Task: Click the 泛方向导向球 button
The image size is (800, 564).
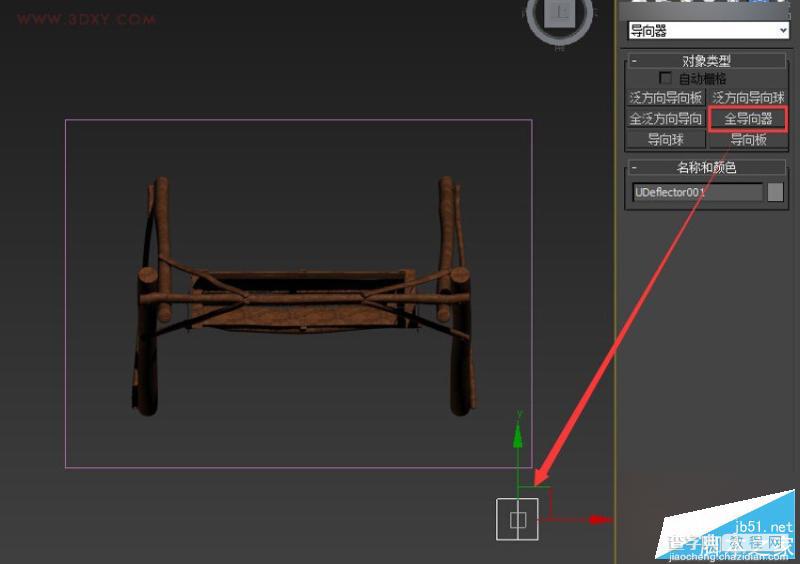Action: pos(748,98)
